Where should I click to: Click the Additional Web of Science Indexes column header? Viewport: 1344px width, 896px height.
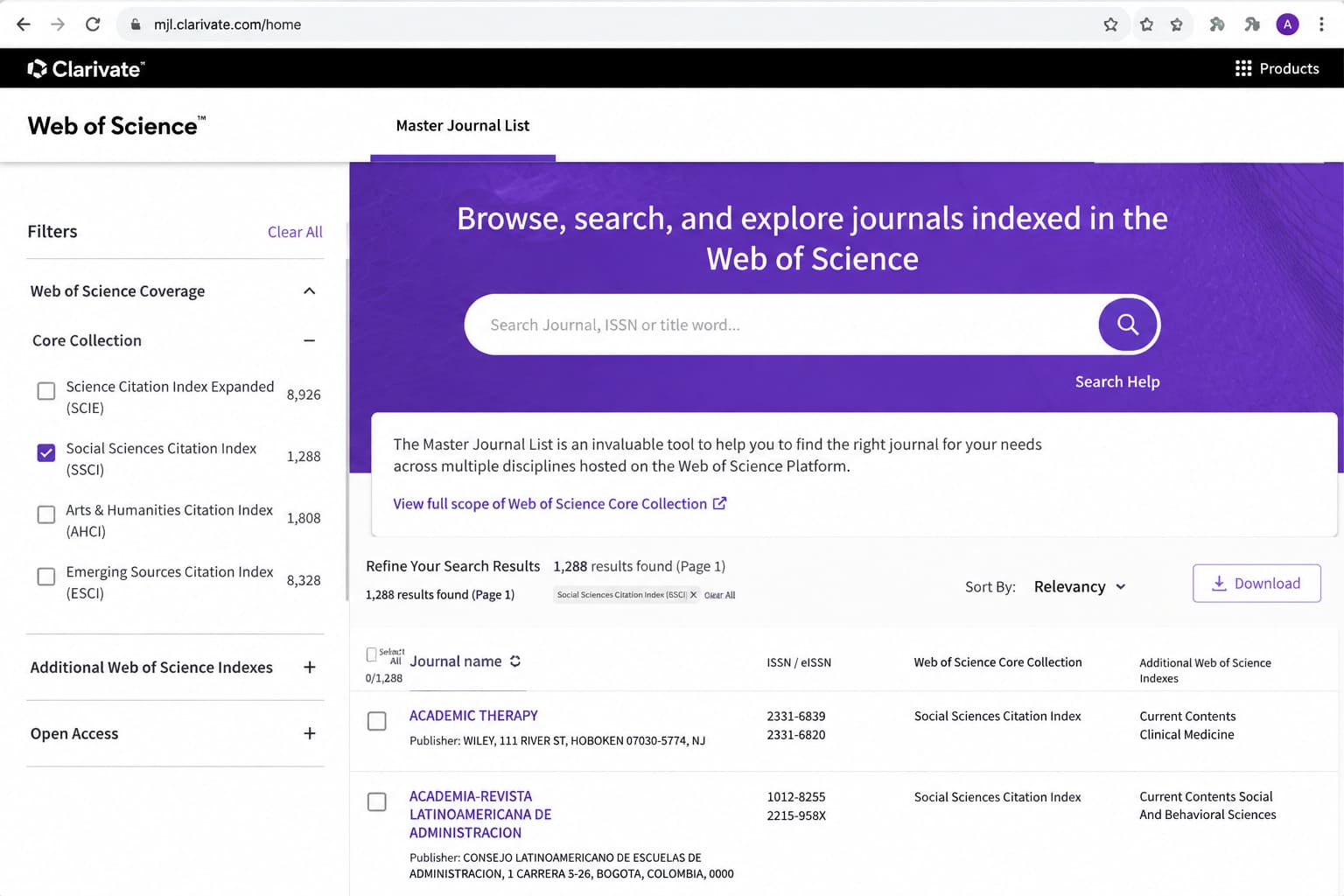pos(1205,670)
